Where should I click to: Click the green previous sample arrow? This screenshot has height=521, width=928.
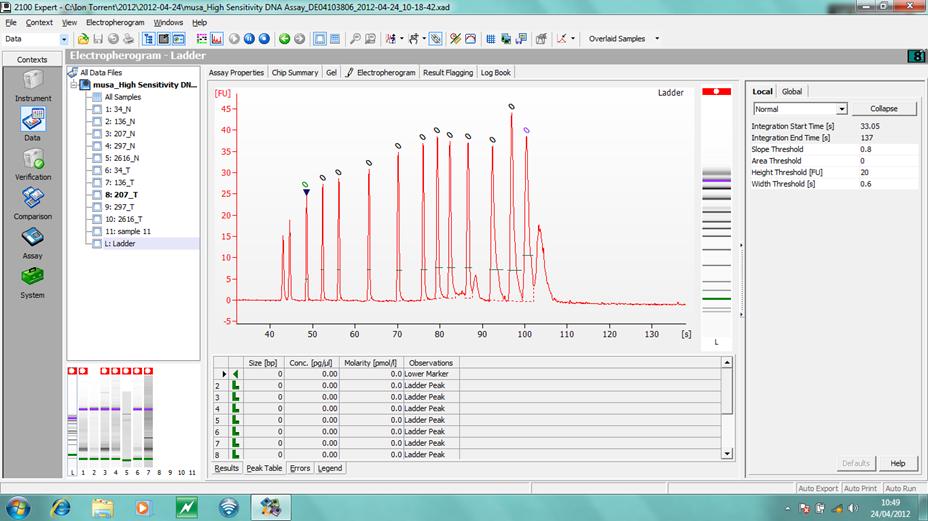point(284,39)
